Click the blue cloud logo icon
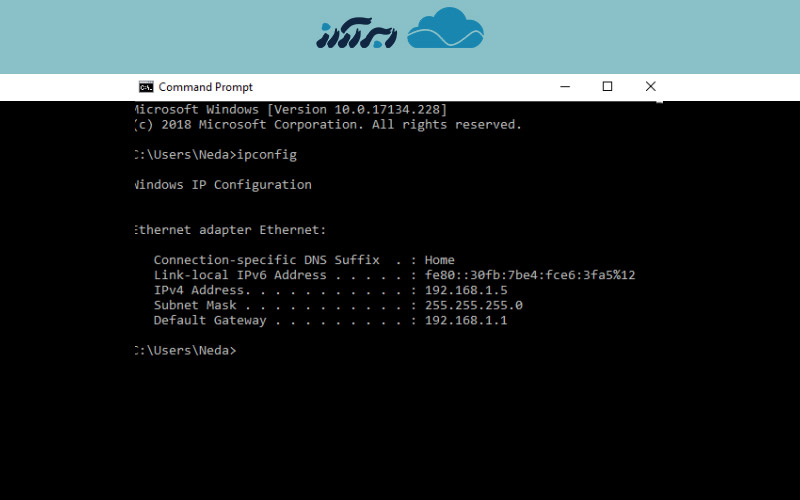Screen dimensions: 800x500 click(446, 29)
